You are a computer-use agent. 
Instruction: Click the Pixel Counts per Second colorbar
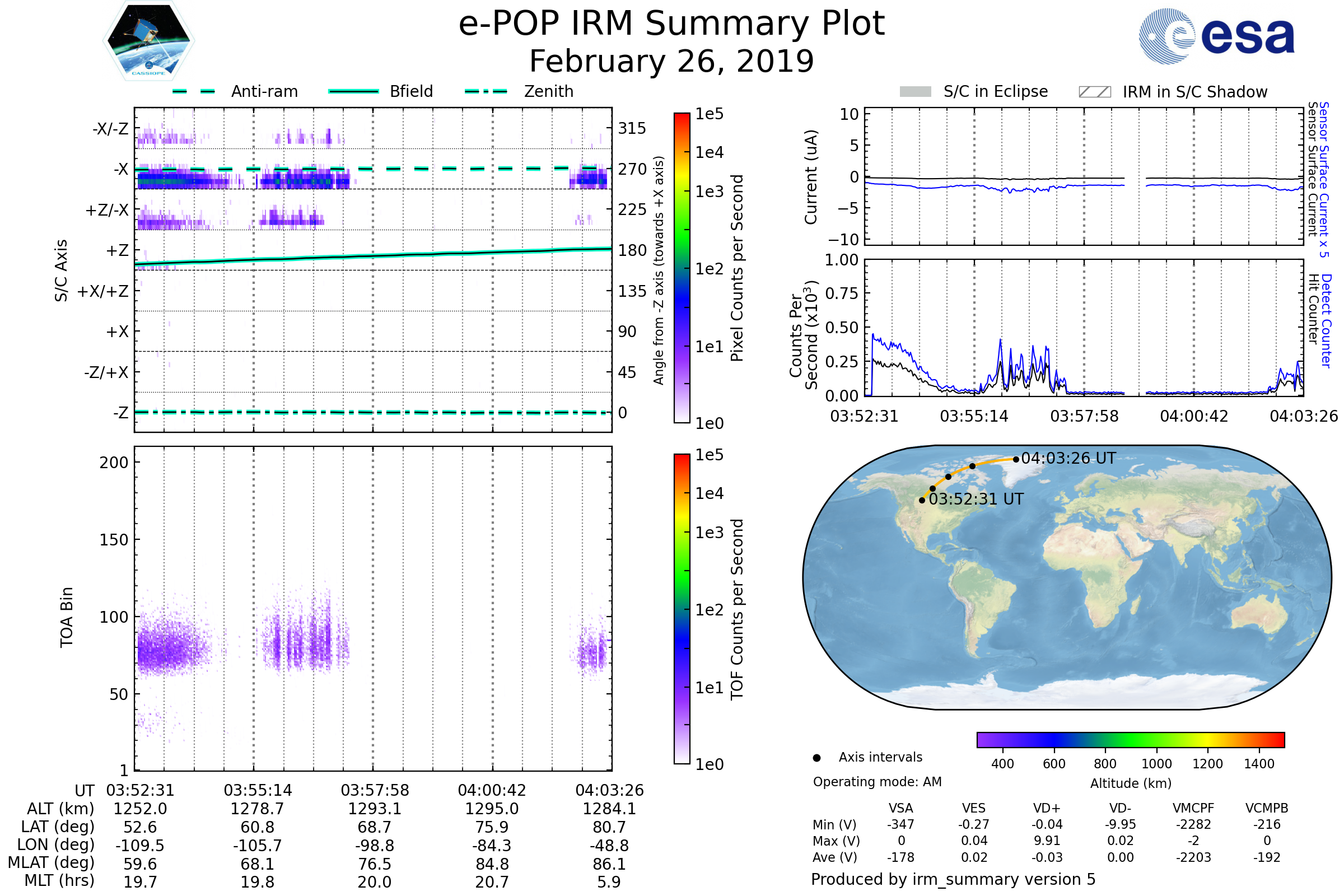point(682,268)
